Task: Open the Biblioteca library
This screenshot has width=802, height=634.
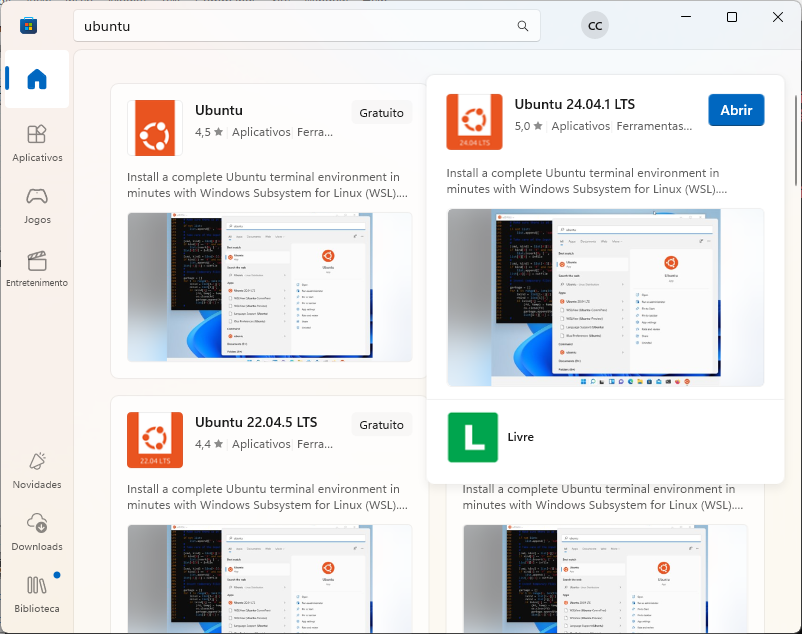Action: tap(37, 594)
